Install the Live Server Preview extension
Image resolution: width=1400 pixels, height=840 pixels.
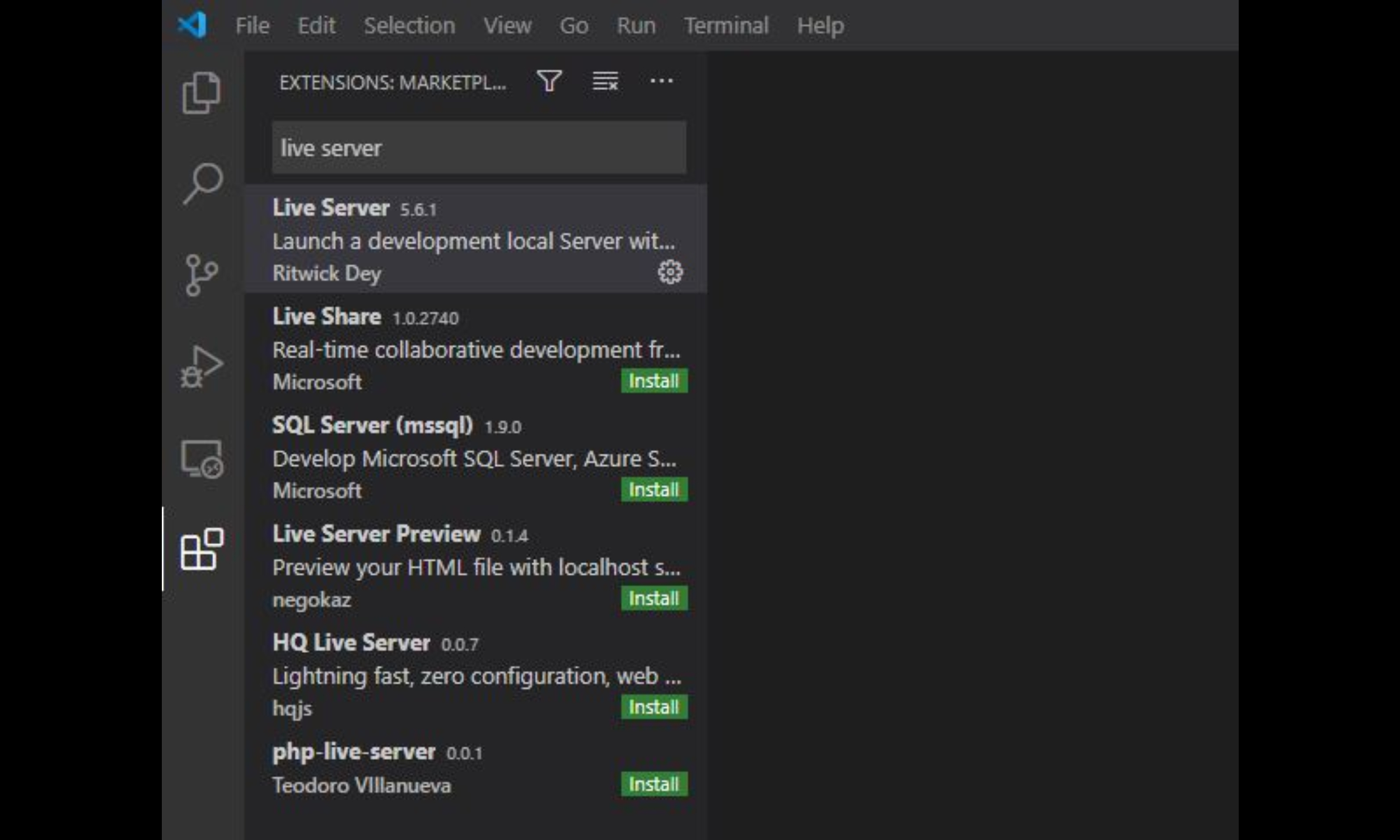[x=654, y=598]
